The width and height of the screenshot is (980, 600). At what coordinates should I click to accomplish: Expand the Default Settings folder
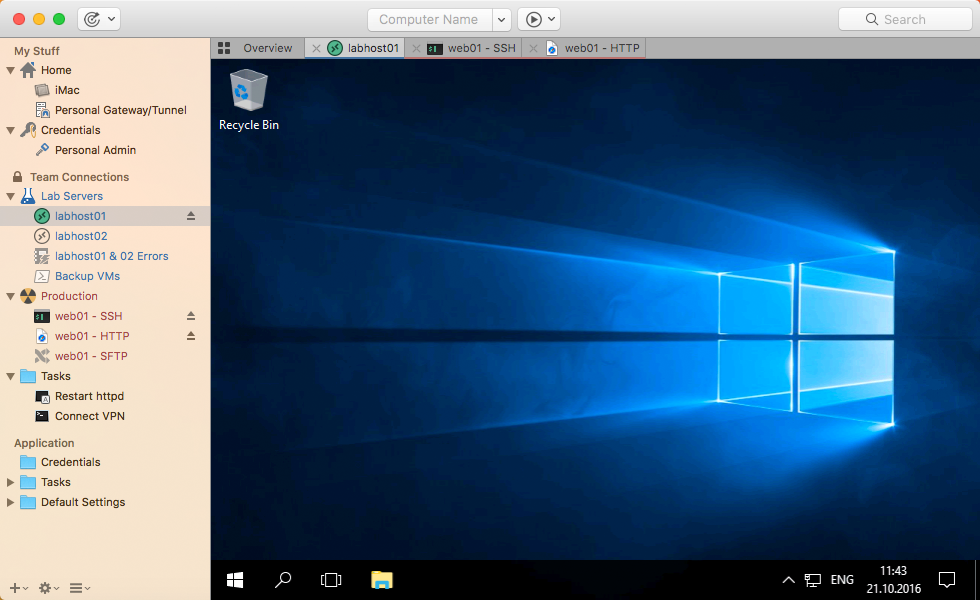point(11,502)
